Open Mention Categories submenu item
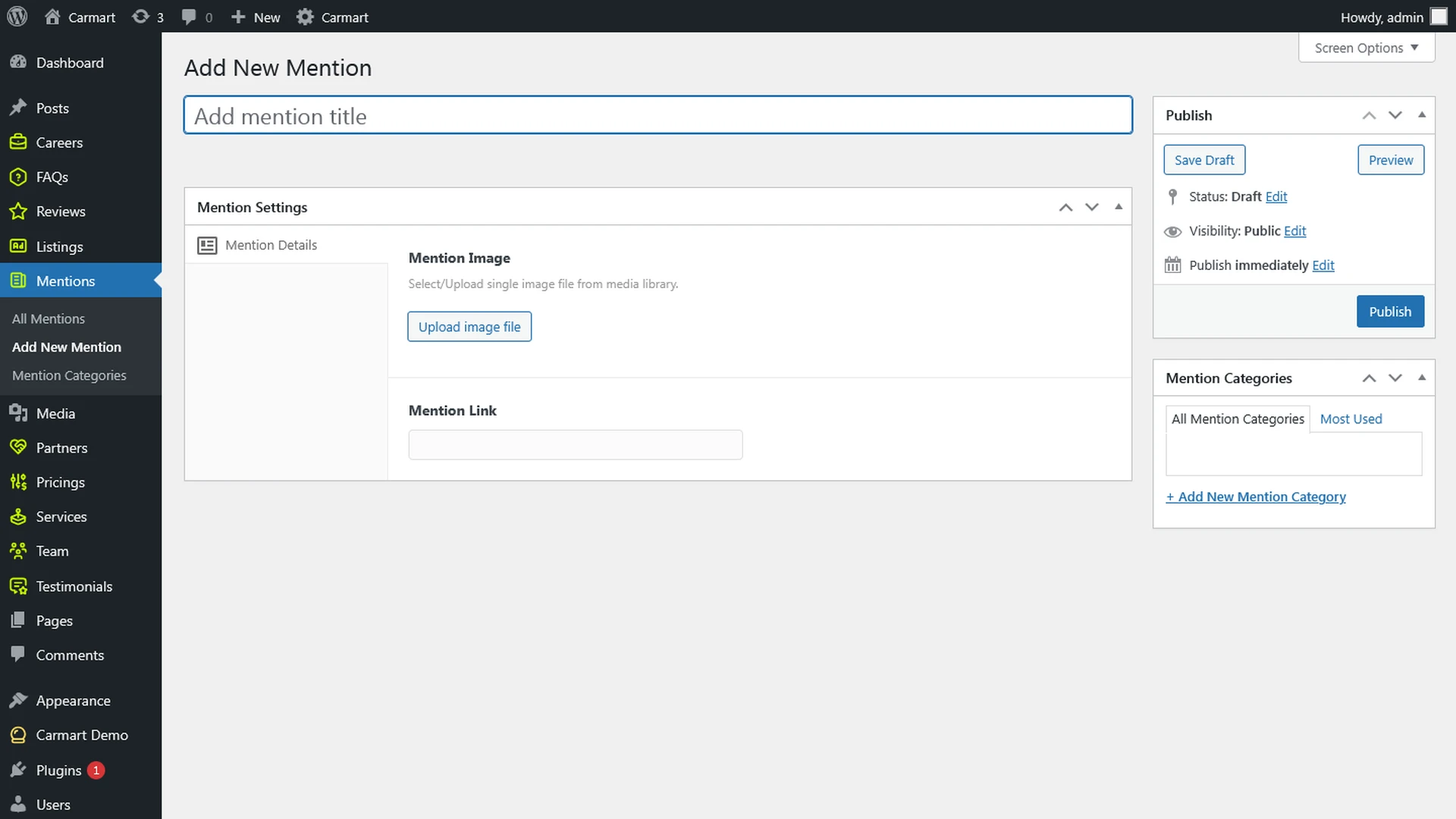The height and width of the screenshot is (819, 1456). pos(69,375)
